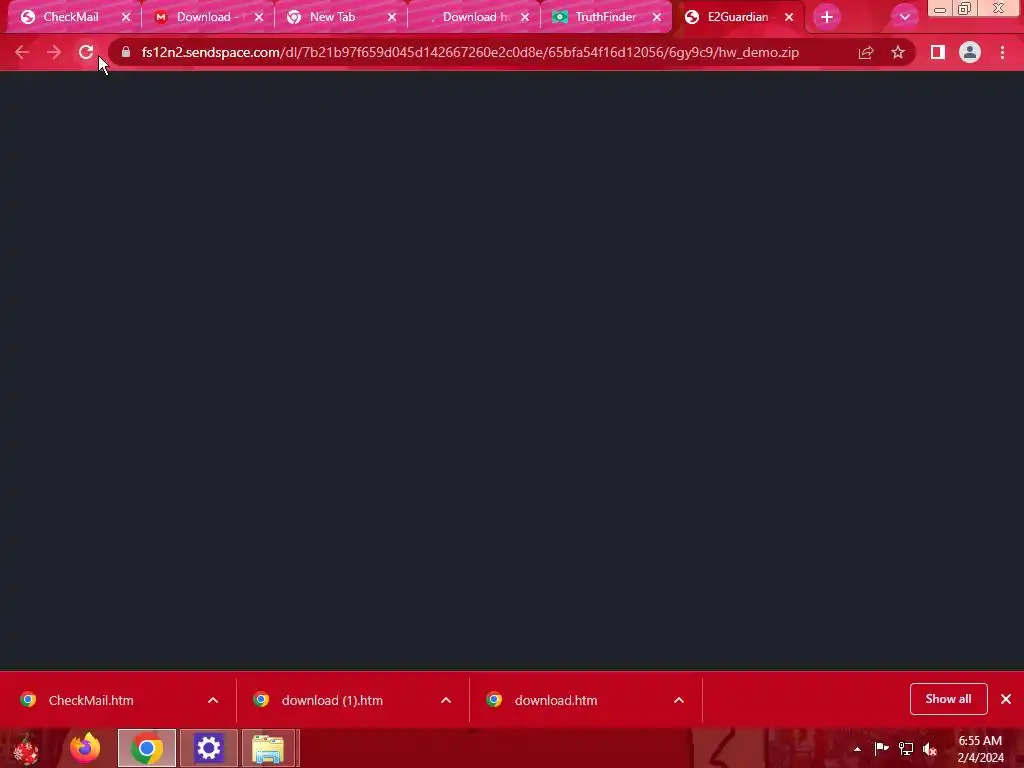Show all downloads
This screenshot has width=1024, height=768.
tap(948, 699)
